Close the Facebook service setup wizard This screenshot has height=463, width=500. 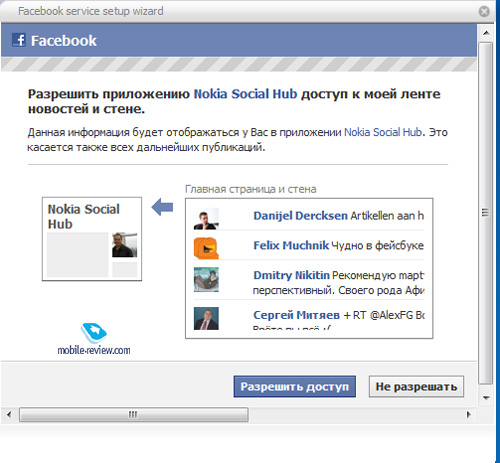tap(484, 12)
